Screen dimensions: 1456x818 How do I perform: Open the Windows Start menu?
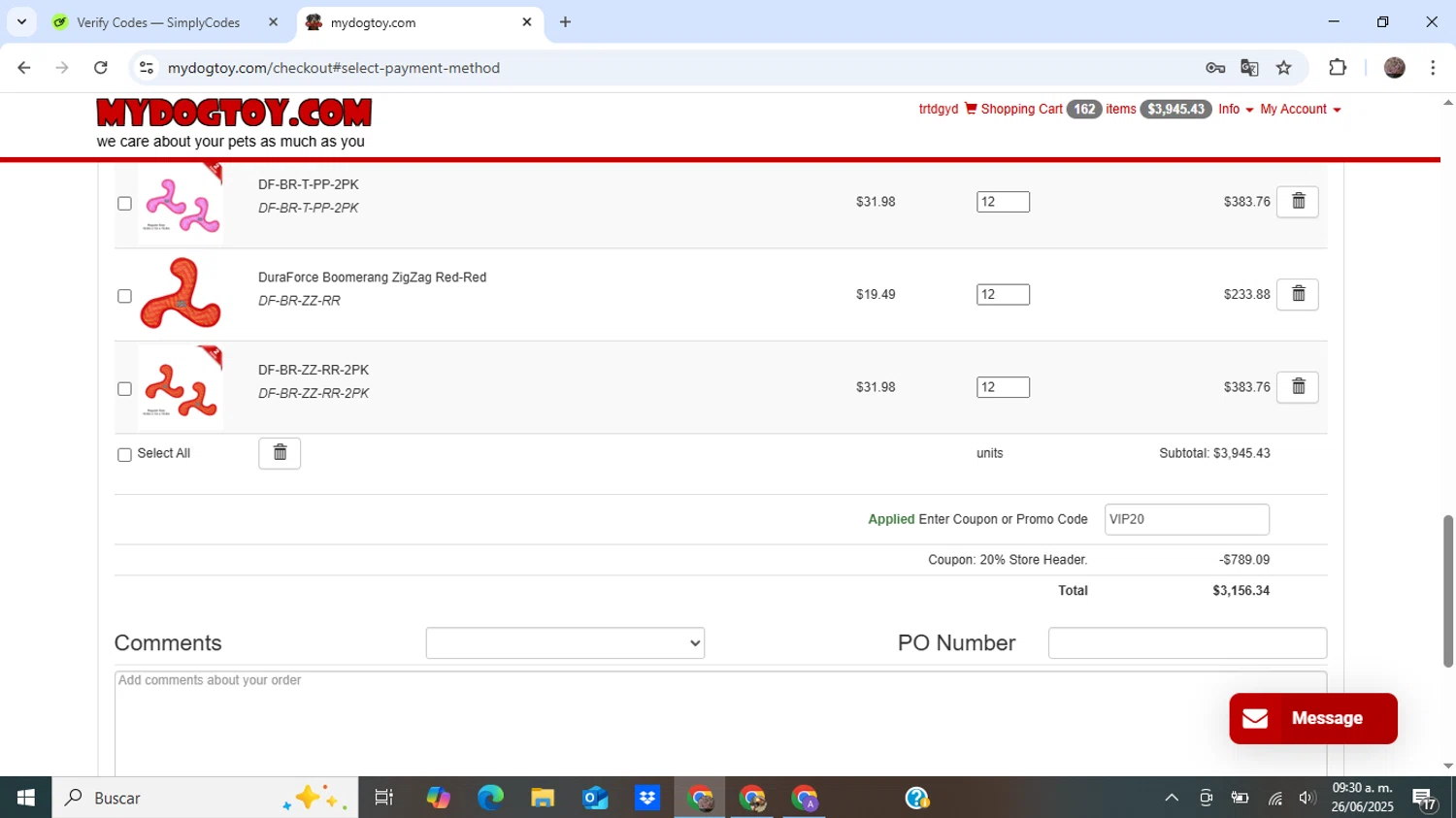(x=26, y=798)
